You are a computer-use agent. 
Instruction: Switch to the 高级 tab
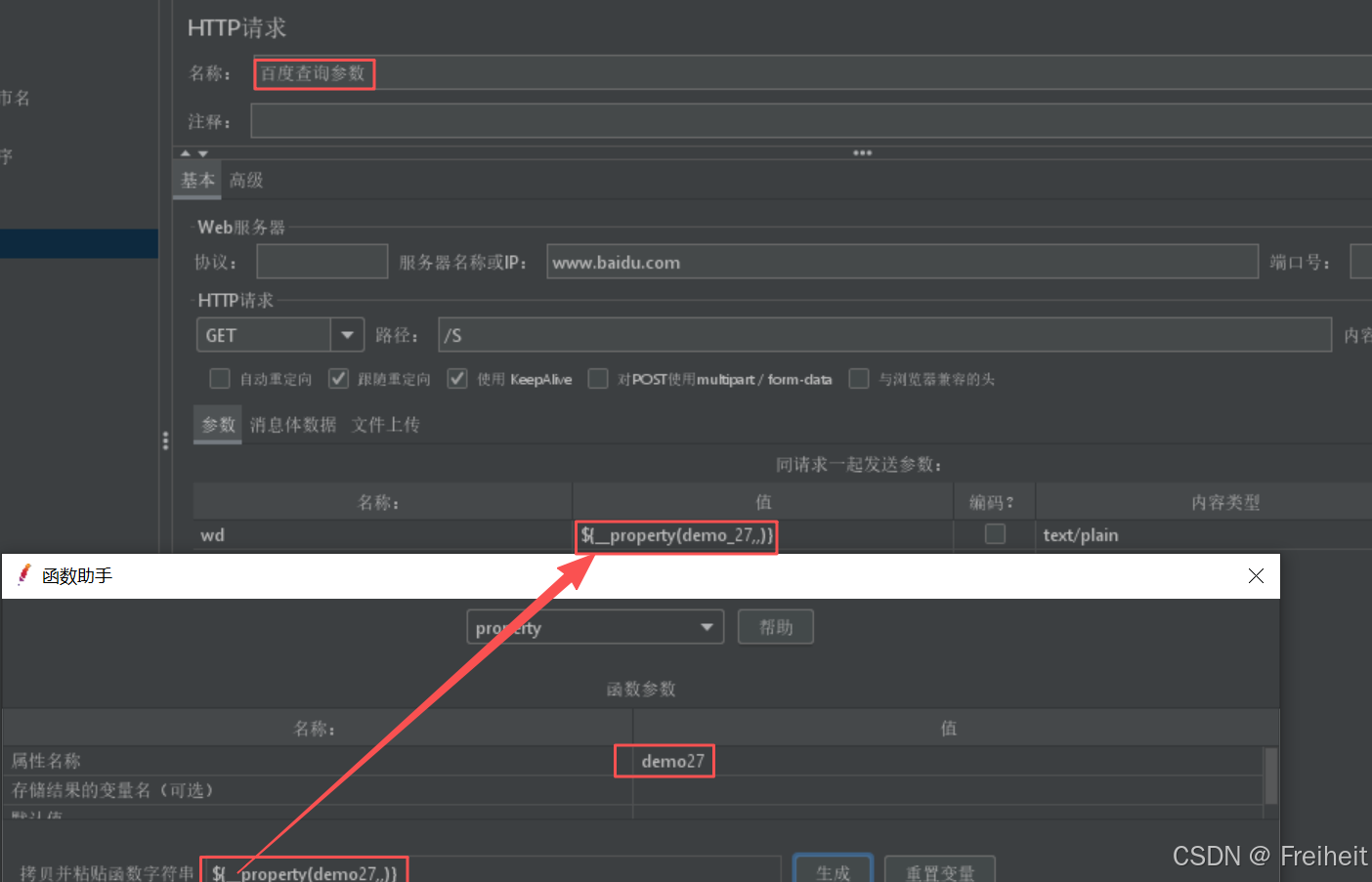(x=246, y=180)
